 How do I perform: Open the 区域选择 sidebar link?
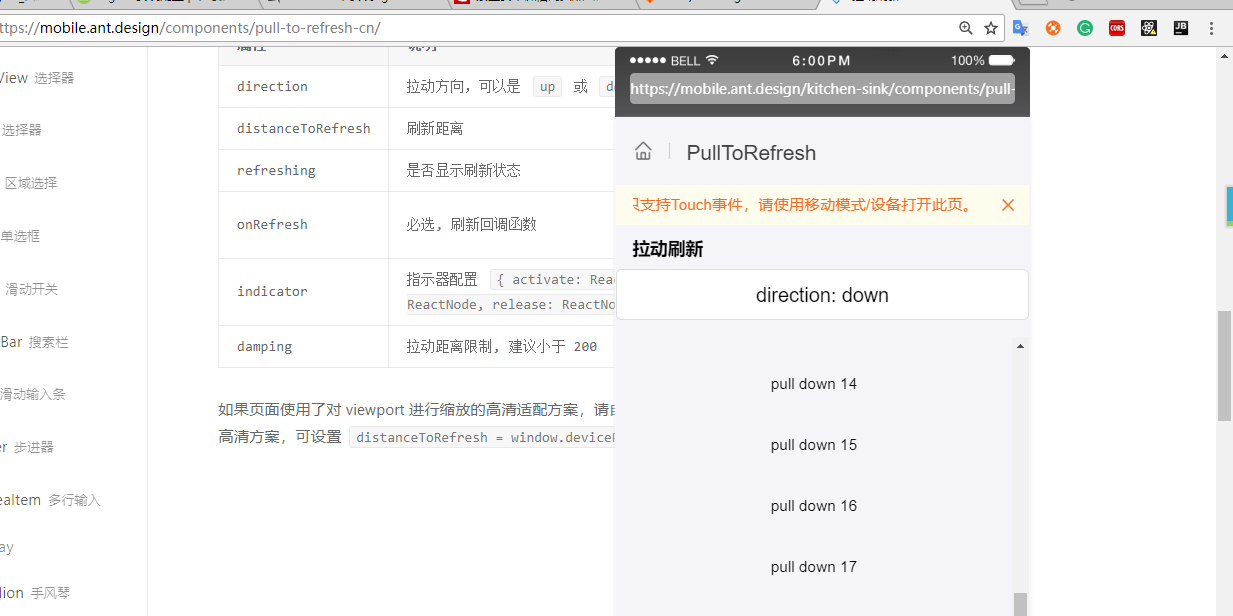point(31,183)
